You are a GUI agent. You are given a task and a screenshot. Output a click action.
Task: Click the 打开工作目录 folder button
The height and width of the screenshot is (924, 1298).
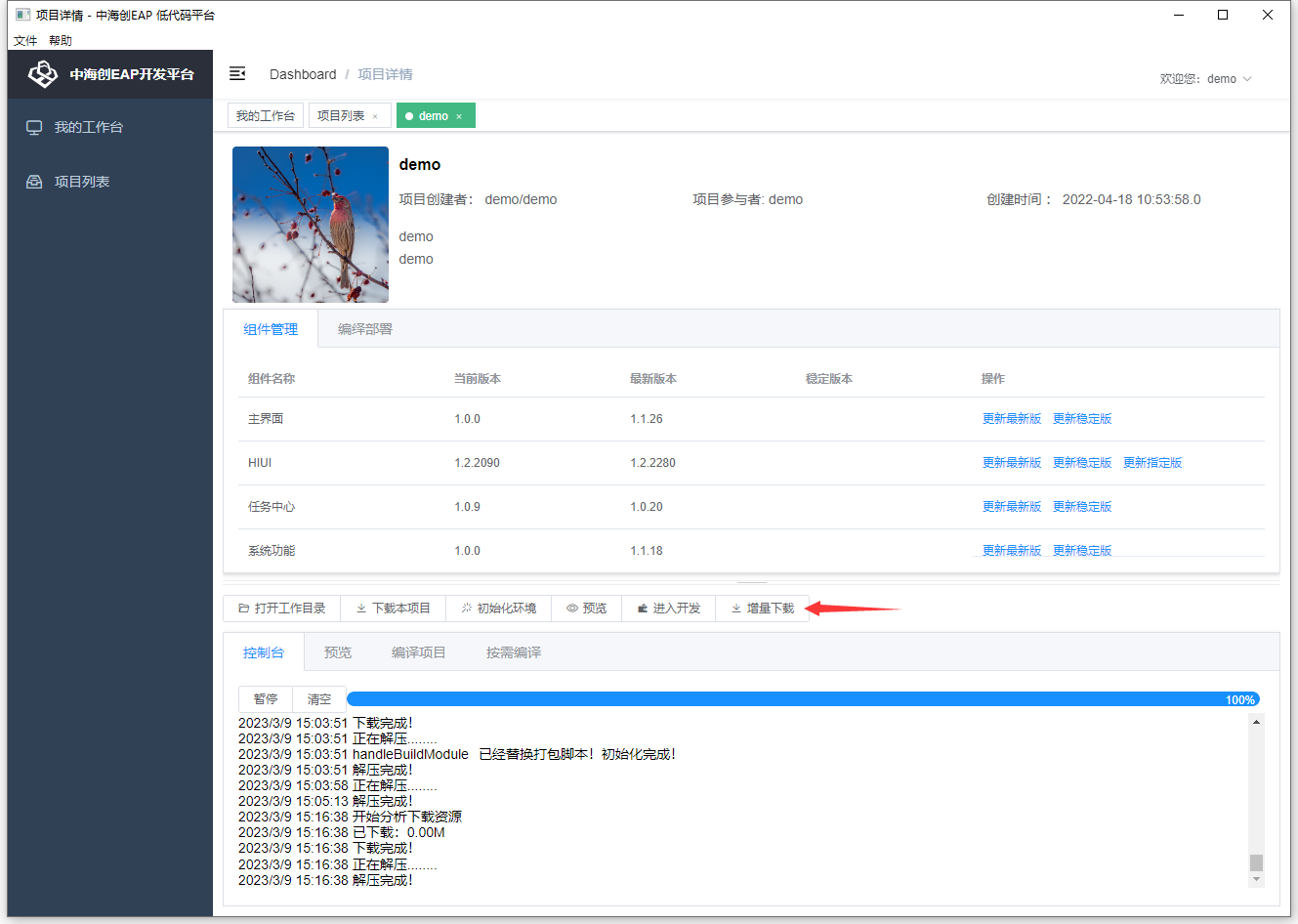(x=281, y=609)
